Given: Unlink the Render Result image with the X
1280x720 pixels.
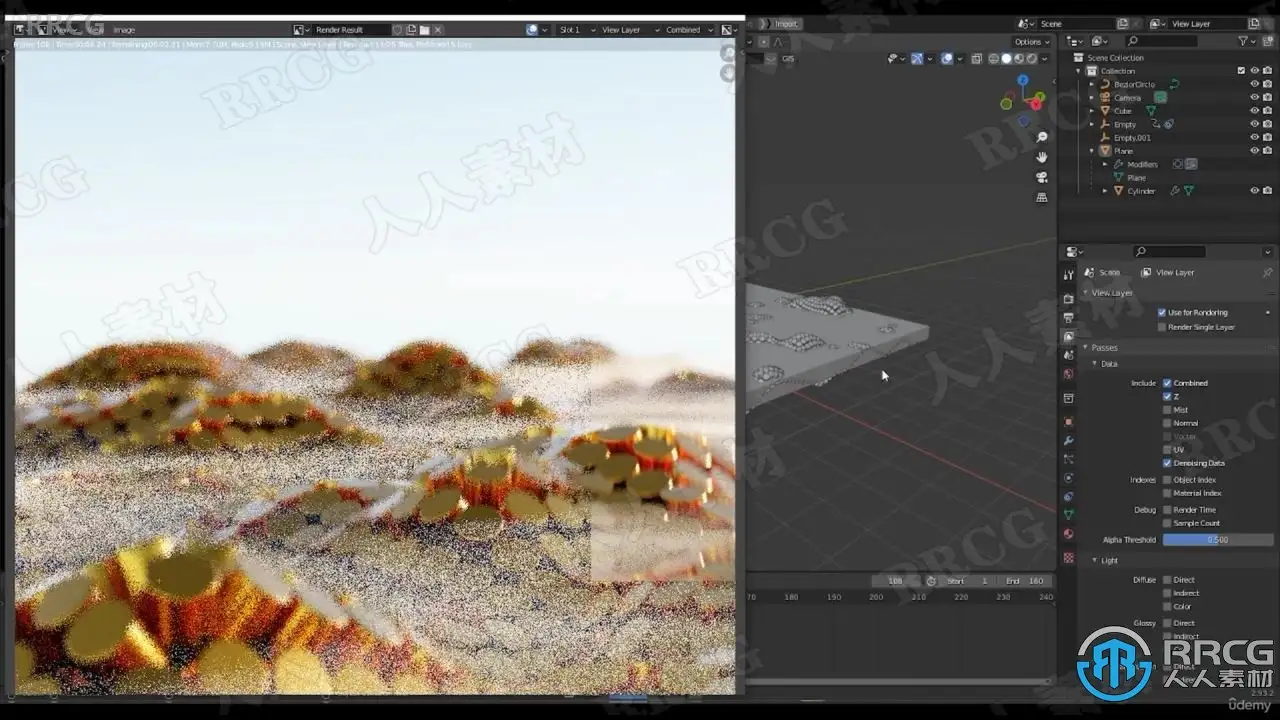Looking at the screenshot, I should (x=438, y=30).
